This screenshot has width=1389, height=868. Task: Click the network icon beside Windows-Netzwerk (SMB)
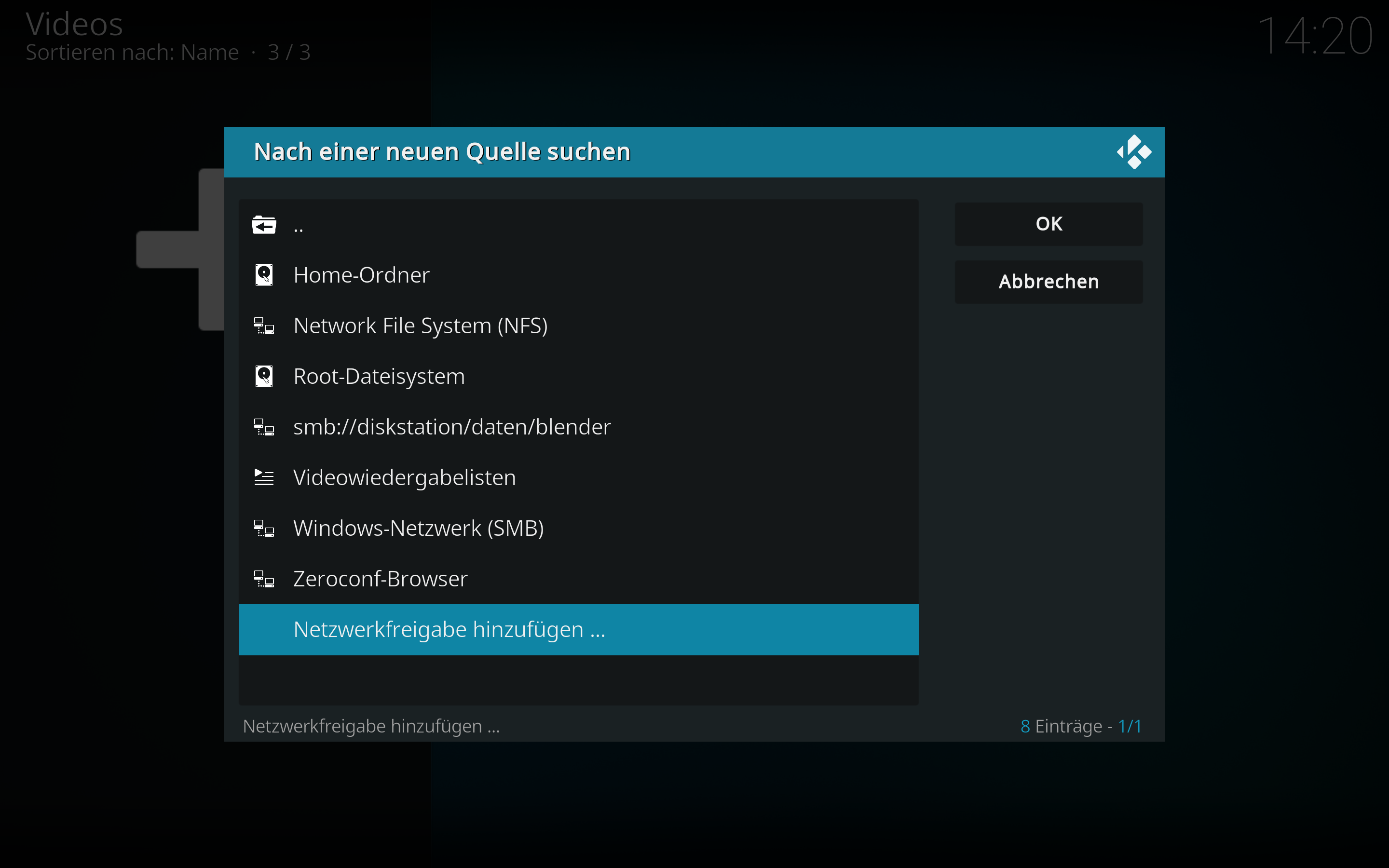[264, 528]
